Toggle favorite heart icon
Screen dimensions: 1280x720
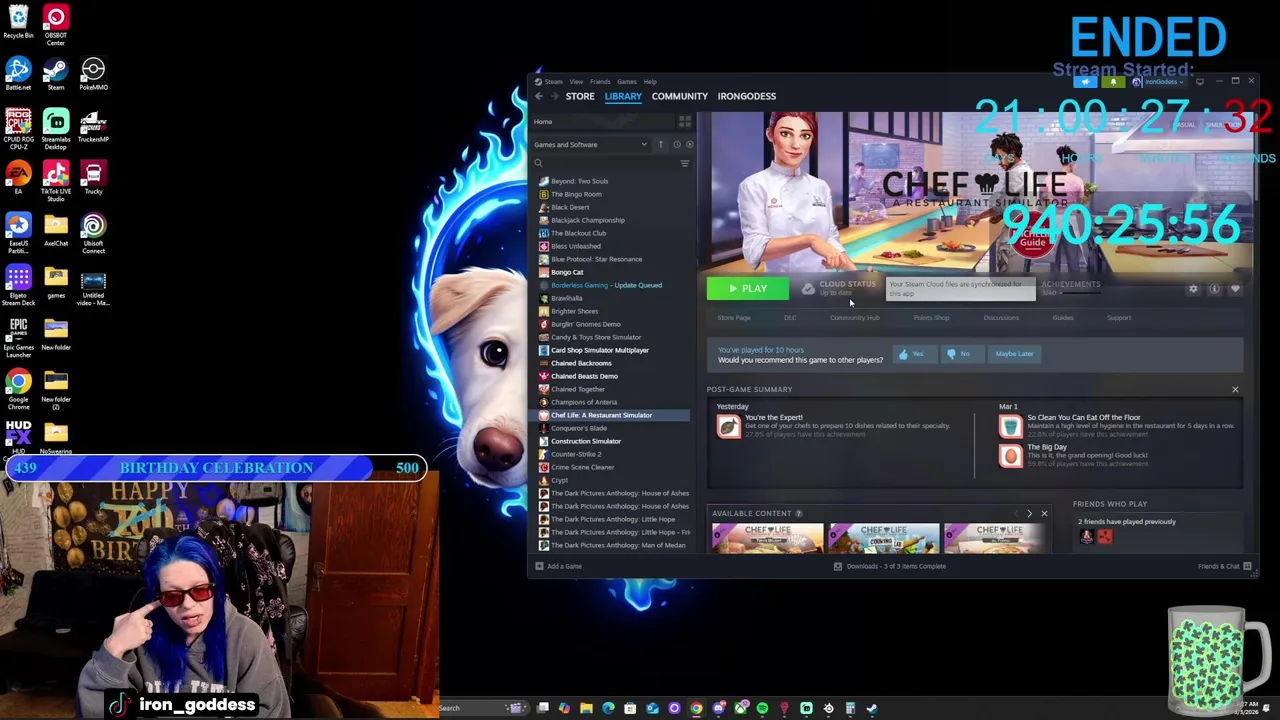tap(1235, 289)
